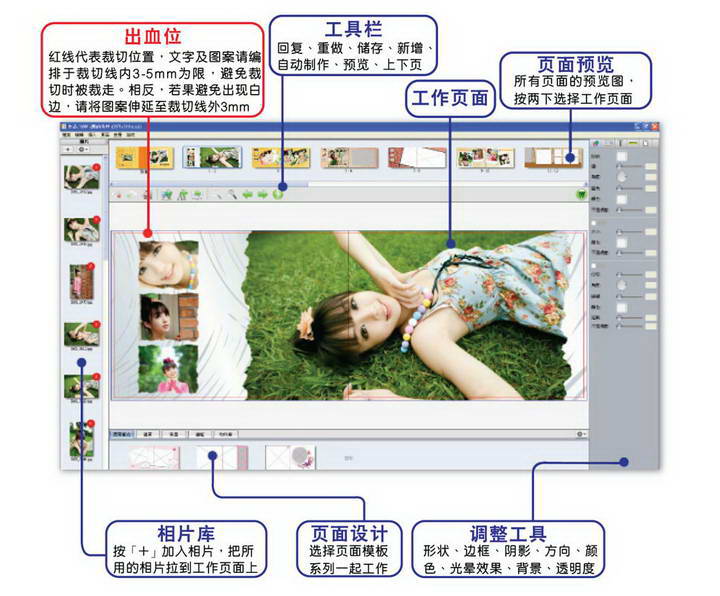The width and height of the screenshot is (720, 596).
Task: Click the brick wall portrait on work page
Action: 169,317
